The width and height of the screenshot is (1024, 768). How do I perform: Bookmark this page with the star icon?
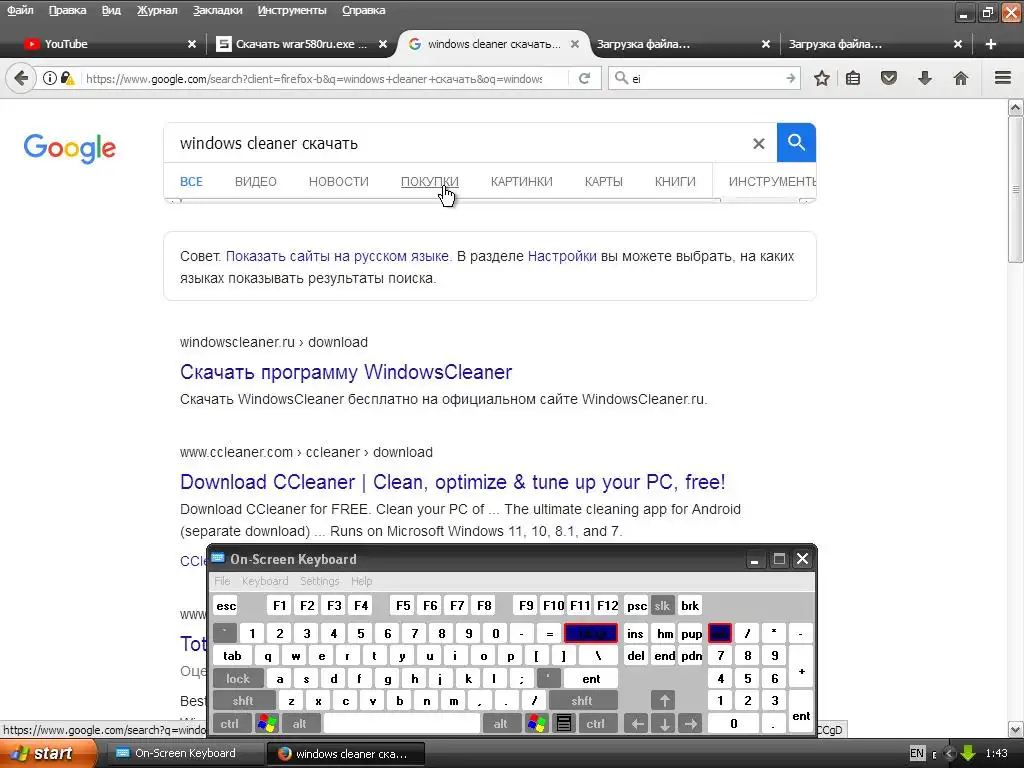822,78
